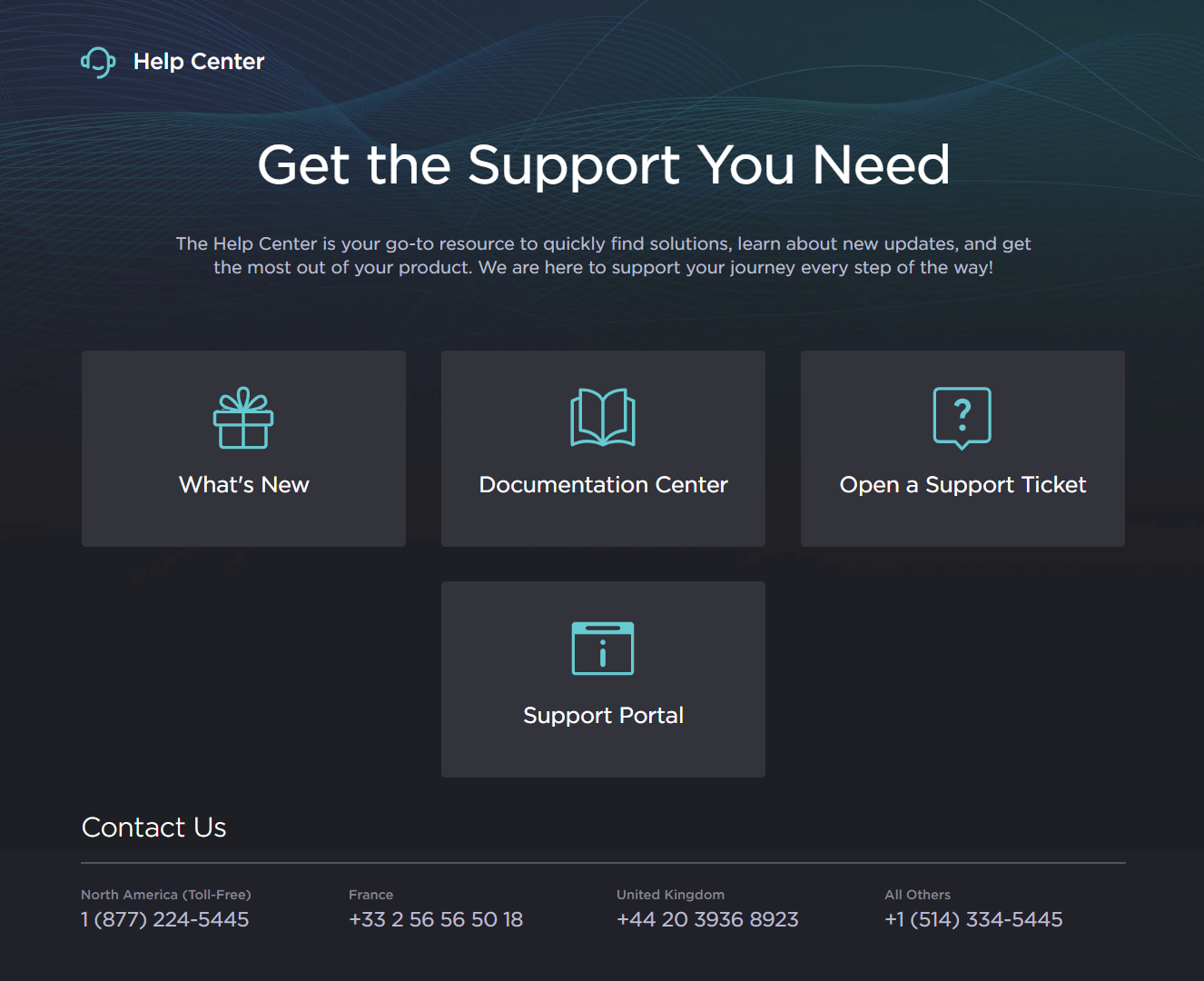Click the Help Center description paragraph
Viewport: 1204px width, 981px height.
603,255
